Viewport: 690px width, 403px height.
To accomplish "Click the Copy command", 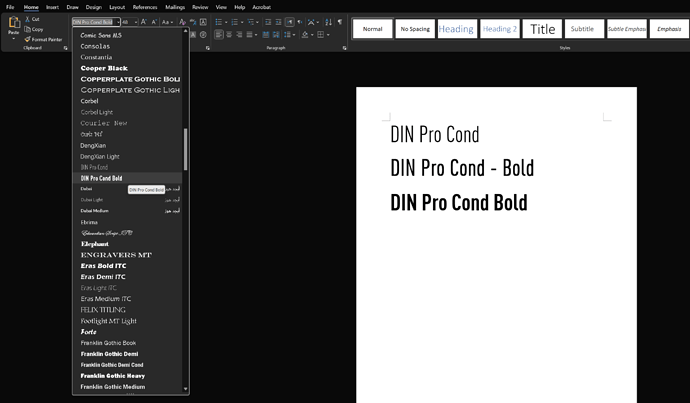I will [33, 29].
